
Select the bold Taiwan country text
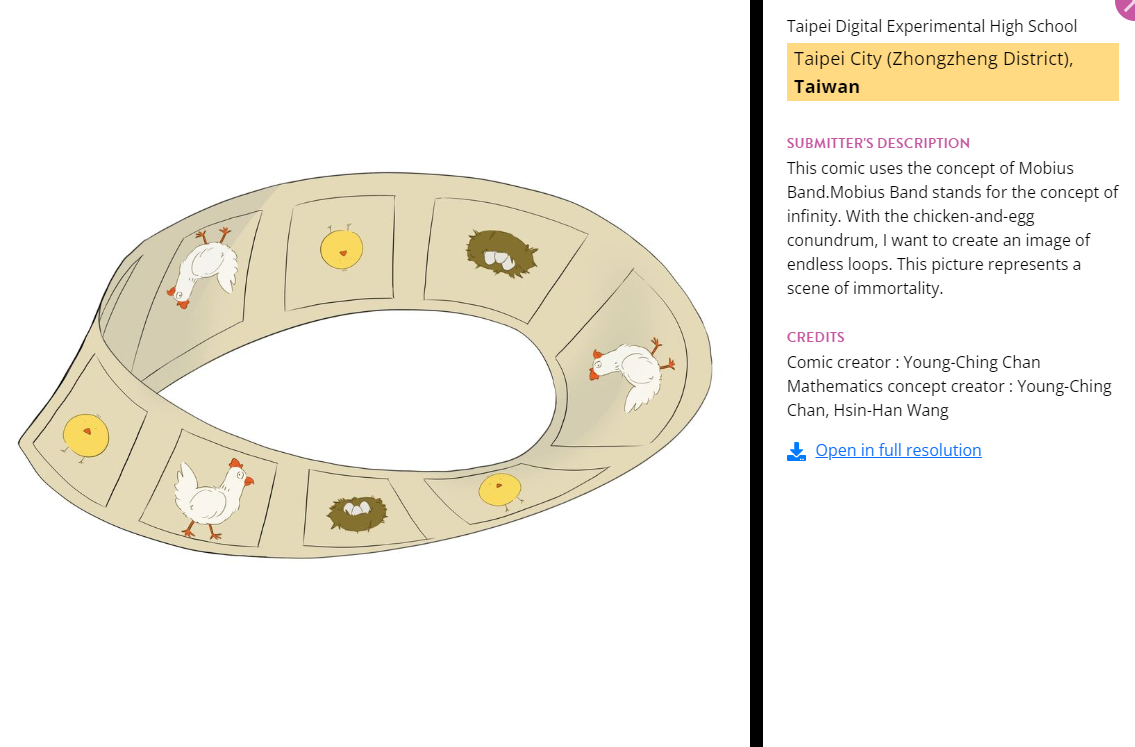click(x=827, y=87)
